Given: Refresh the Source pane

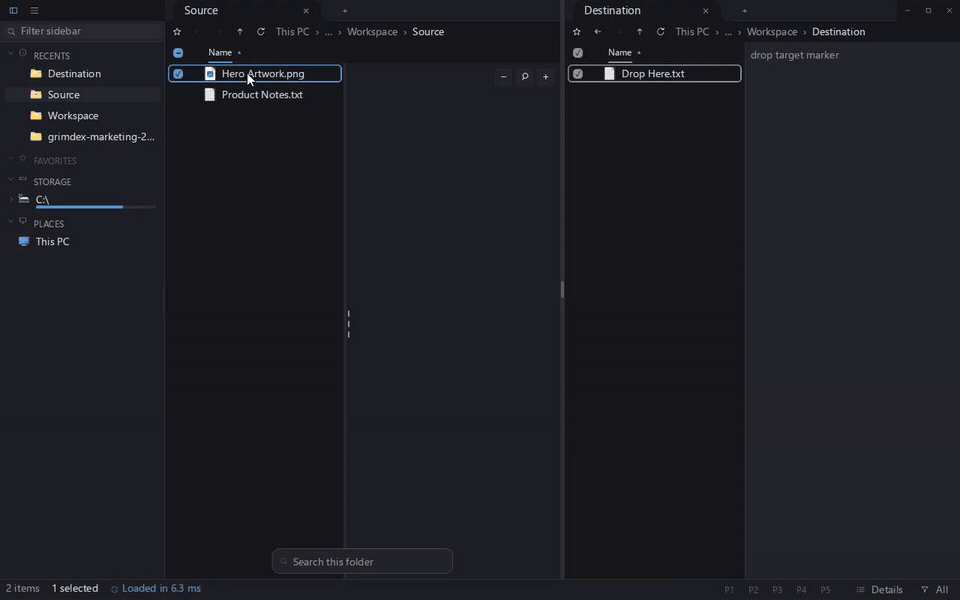Looking at the screenshot, I should point(261,32).
